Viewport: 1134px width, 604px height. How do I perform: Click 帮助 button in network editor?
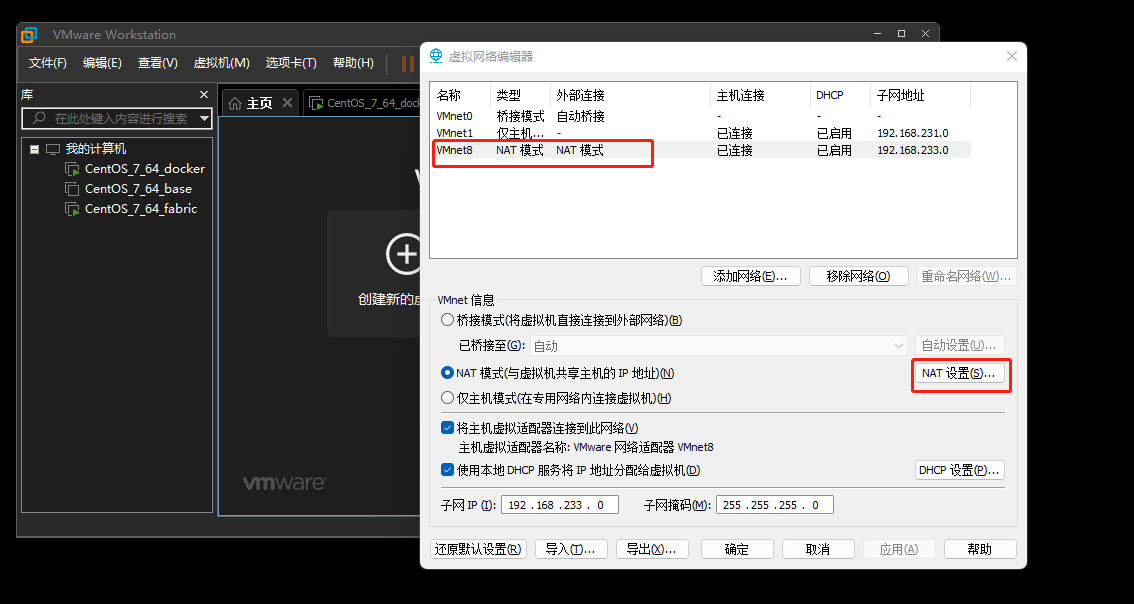tap(980, 549)
